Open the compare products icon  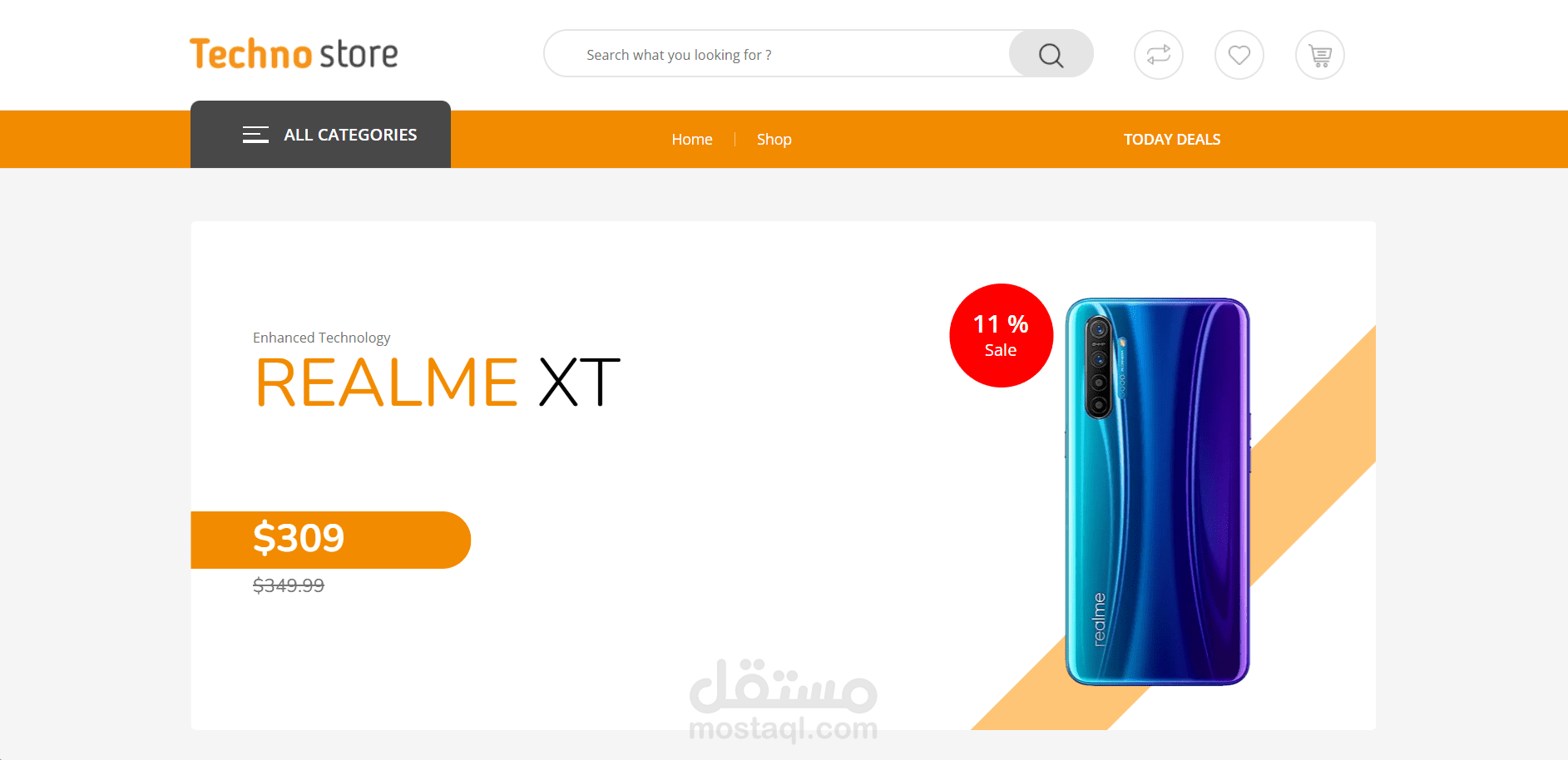click(x=1158, y=55)
